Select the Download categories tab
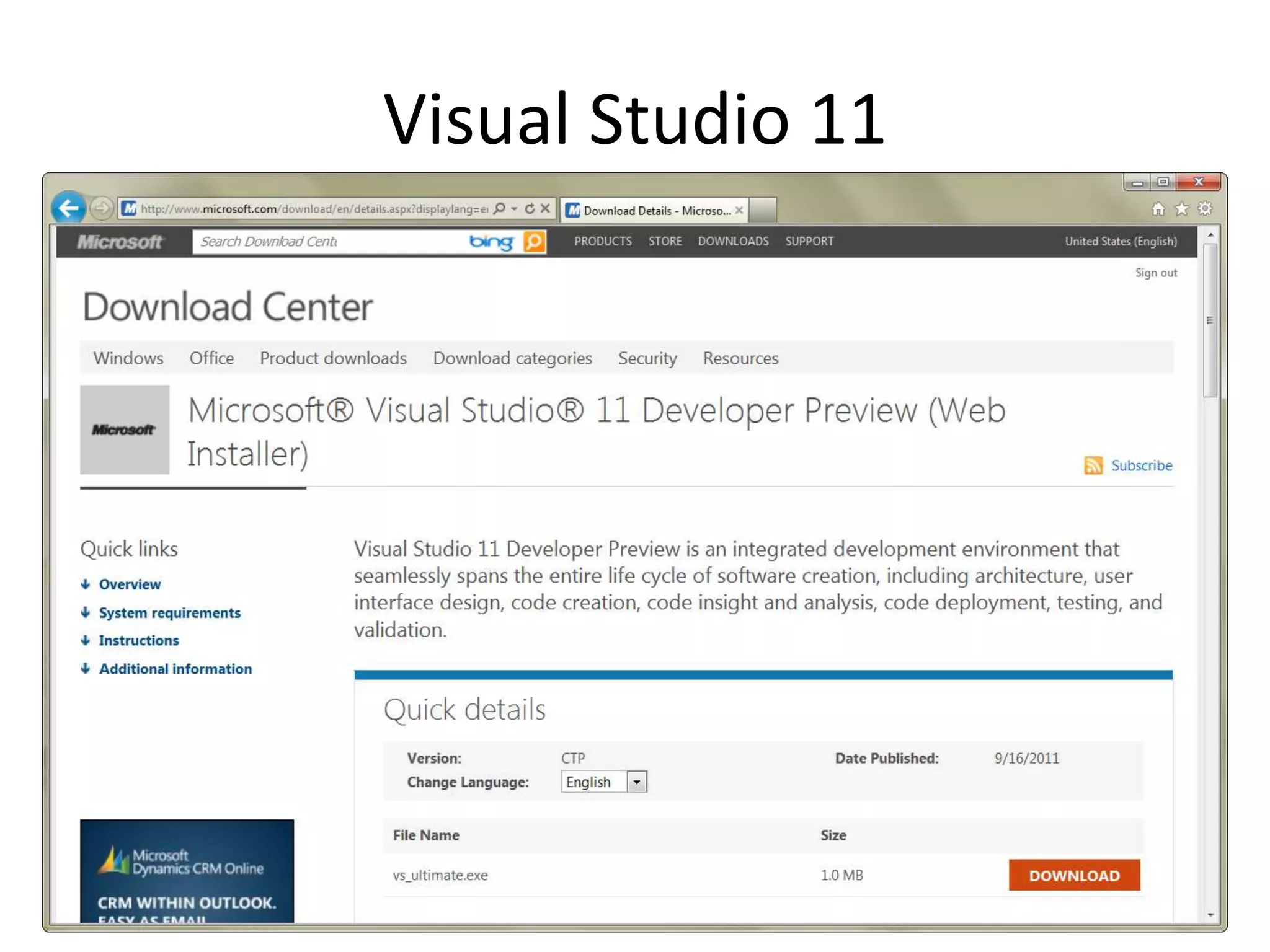The height and width of the screenshot is (952, 1270). coord(512,358)
